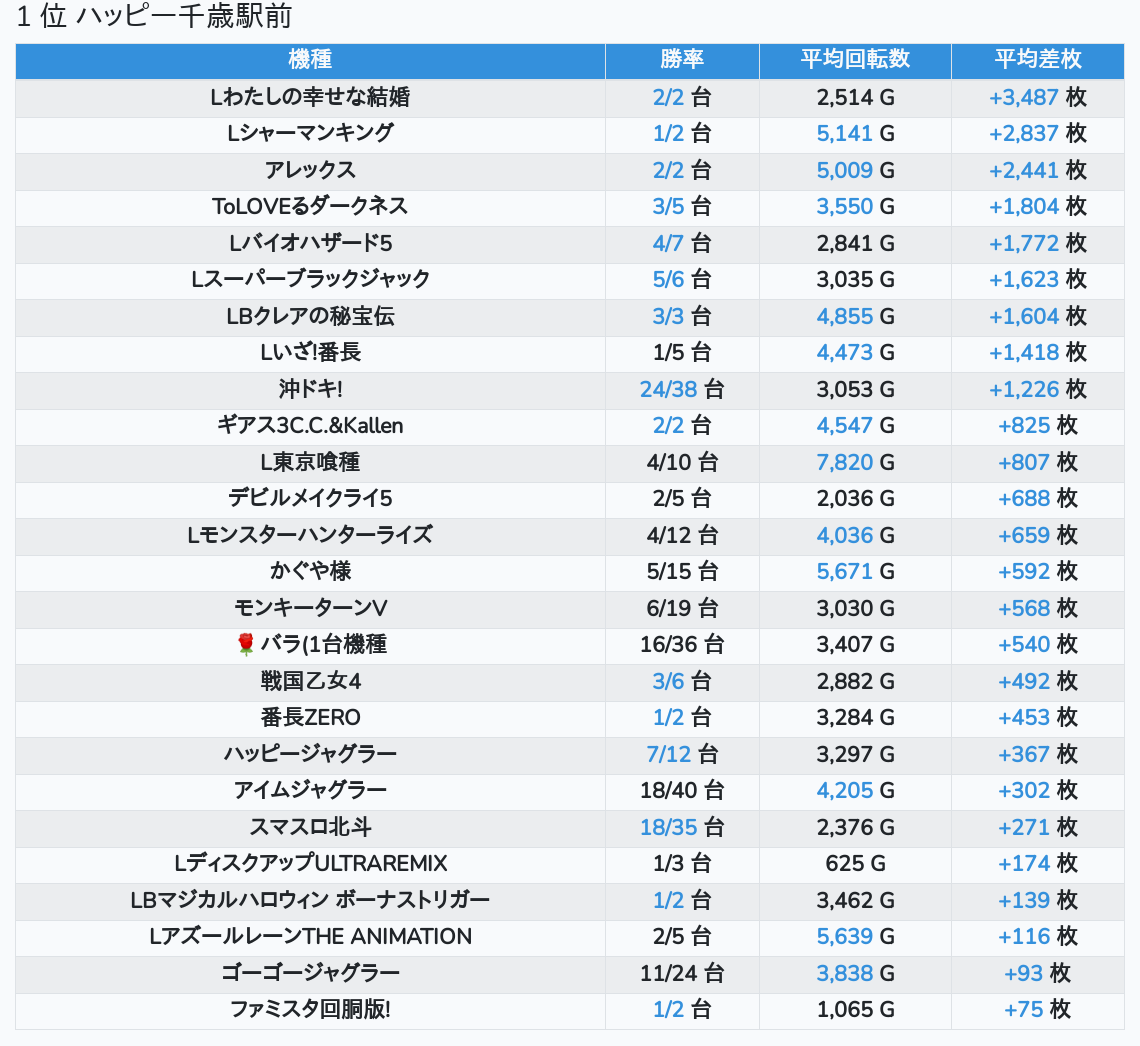Select the 7,820 average spins value
The width and height of the screenshot is (1140, 1046).
click(845, 463)
